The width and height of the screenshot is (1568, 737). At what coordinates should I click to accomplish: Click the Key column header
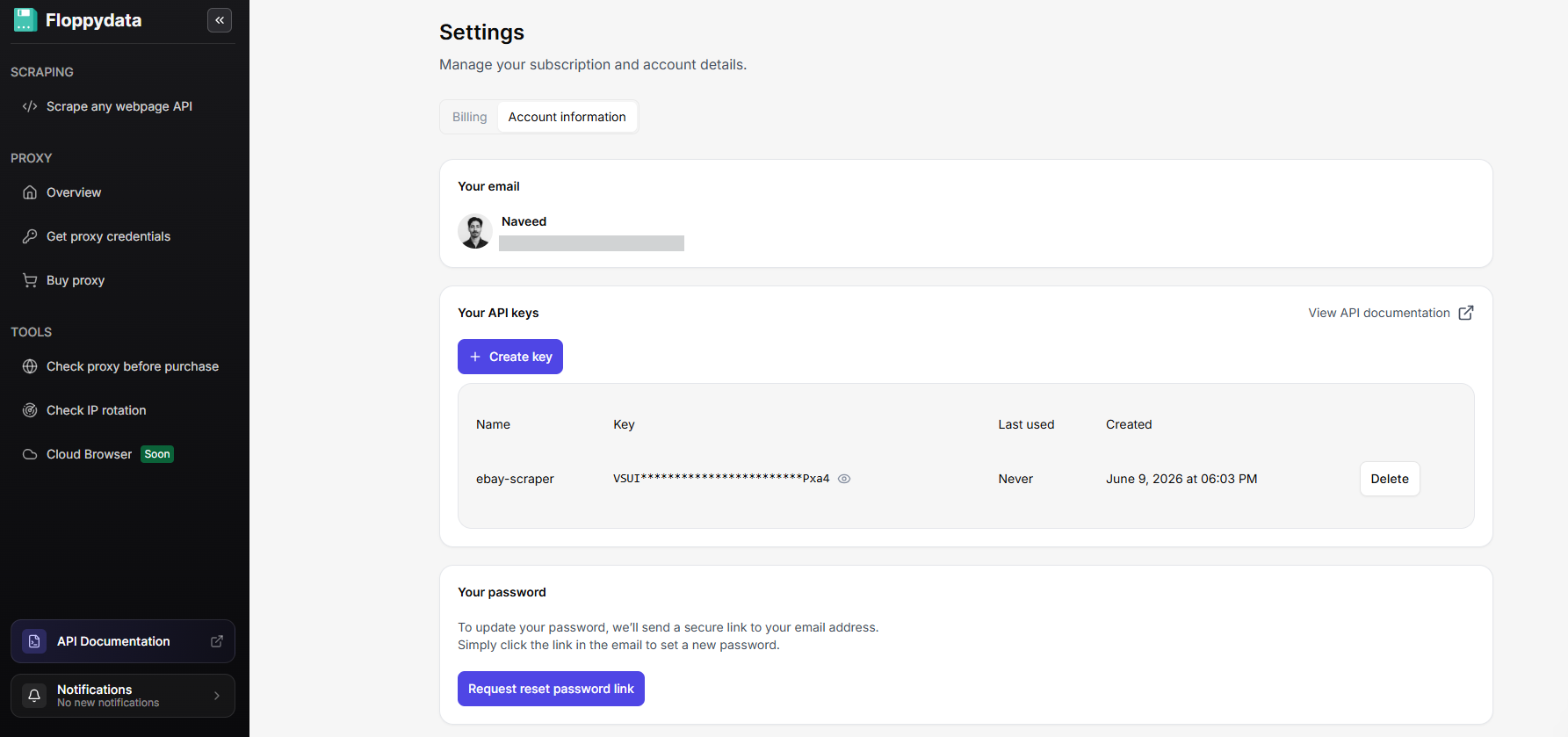(624, 424)
